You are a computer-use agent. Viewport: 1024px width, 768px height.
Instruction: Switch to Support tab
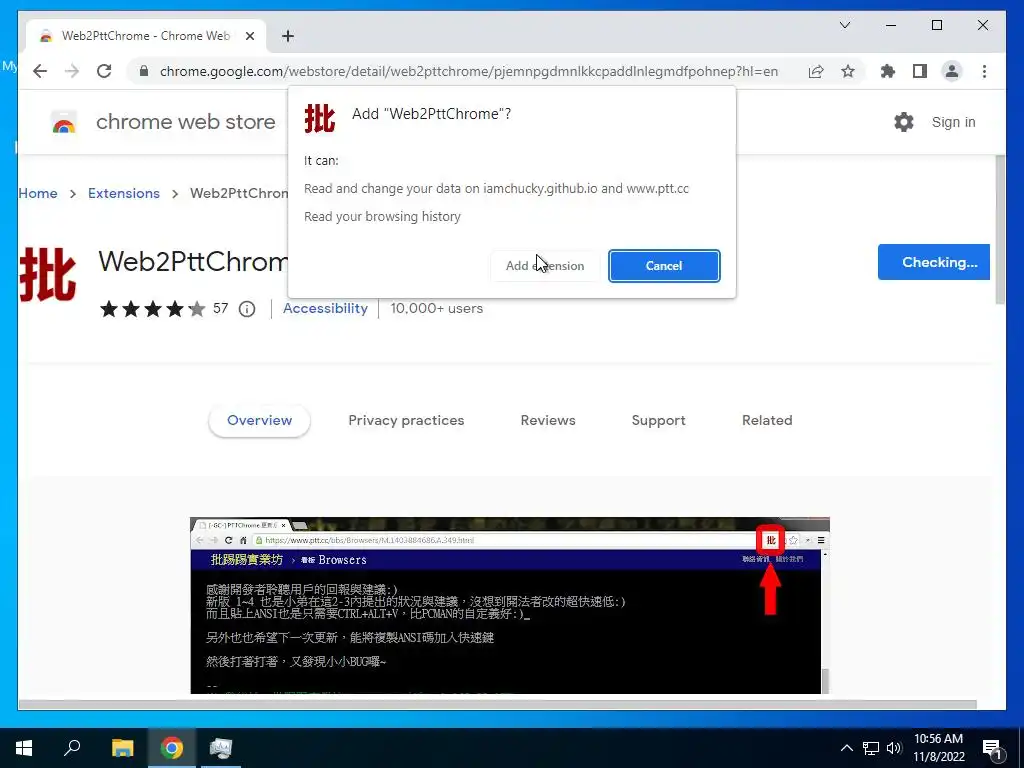(658, 421)
